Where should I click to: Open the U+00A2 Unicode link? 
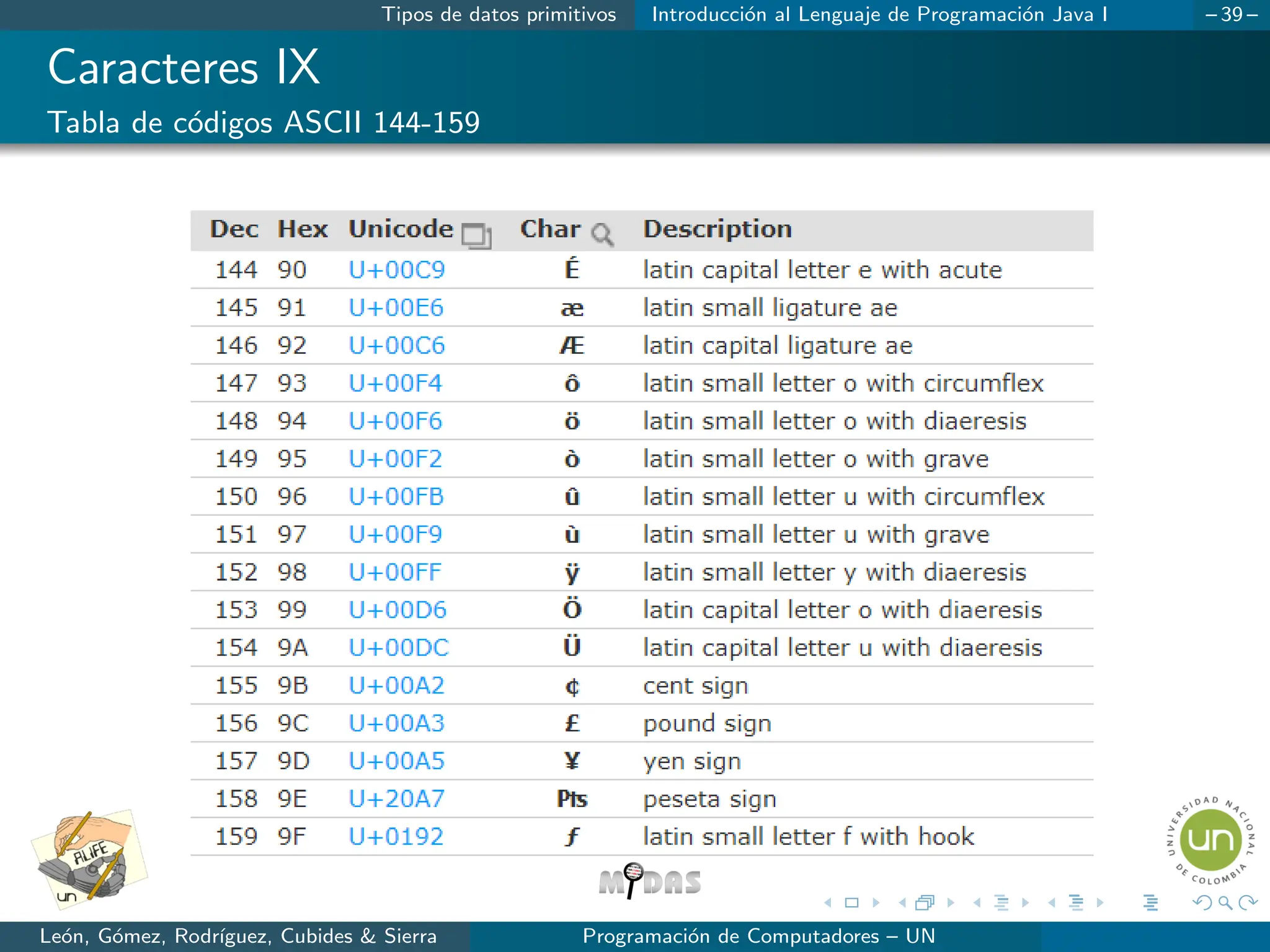tap(397, 685)
